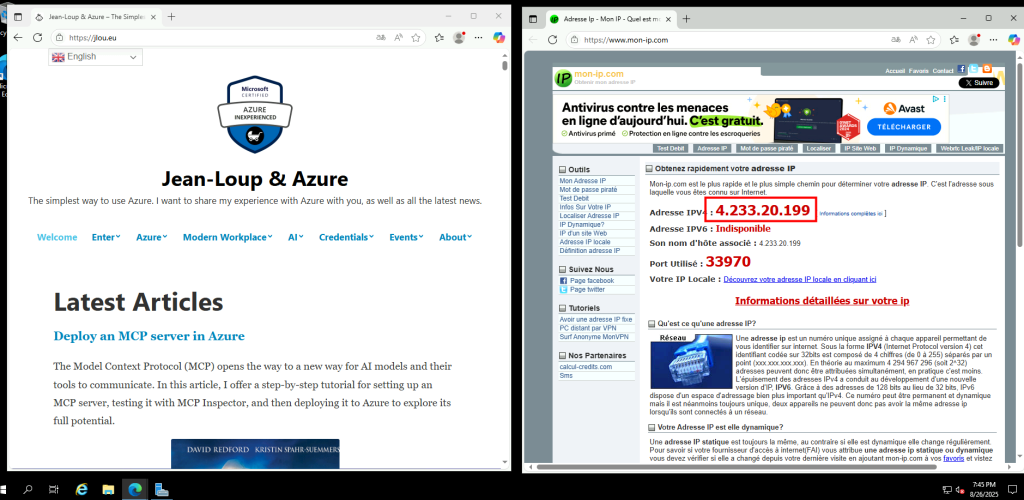Open a new tab in mon-ip window

(686, 19)
